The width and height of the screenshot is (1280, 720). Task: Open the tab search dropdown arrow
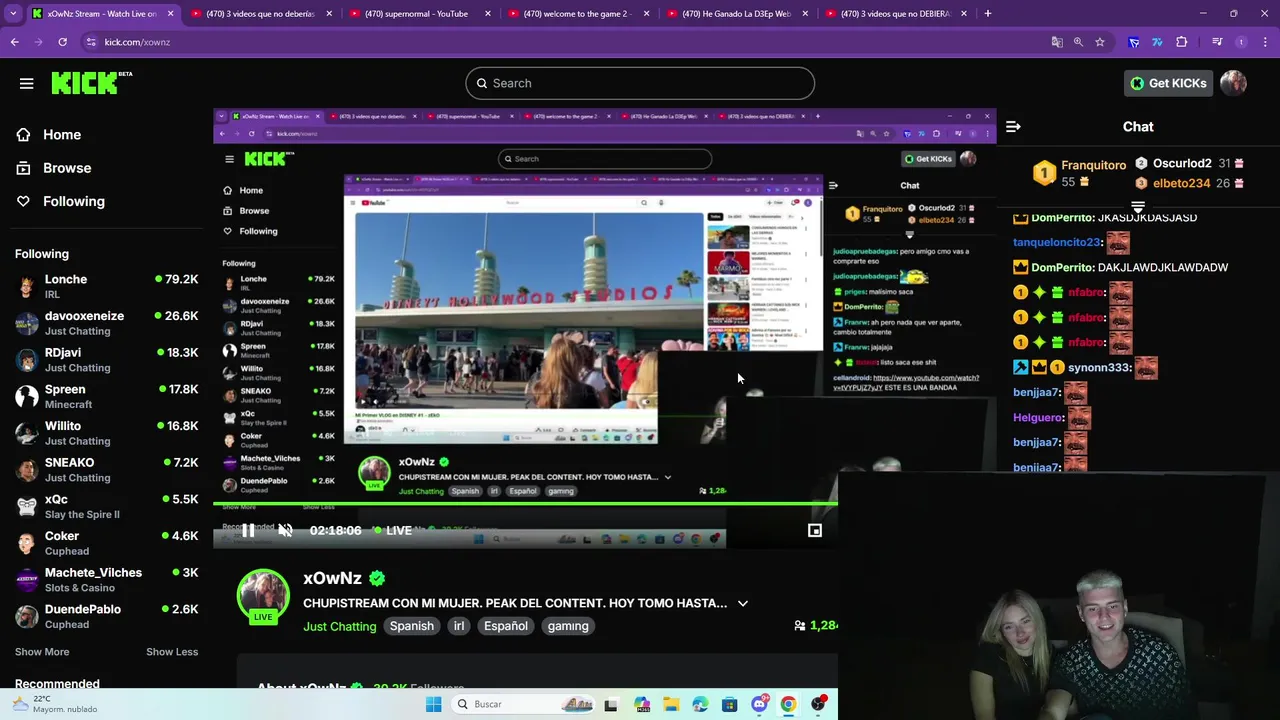pos(13,14)
